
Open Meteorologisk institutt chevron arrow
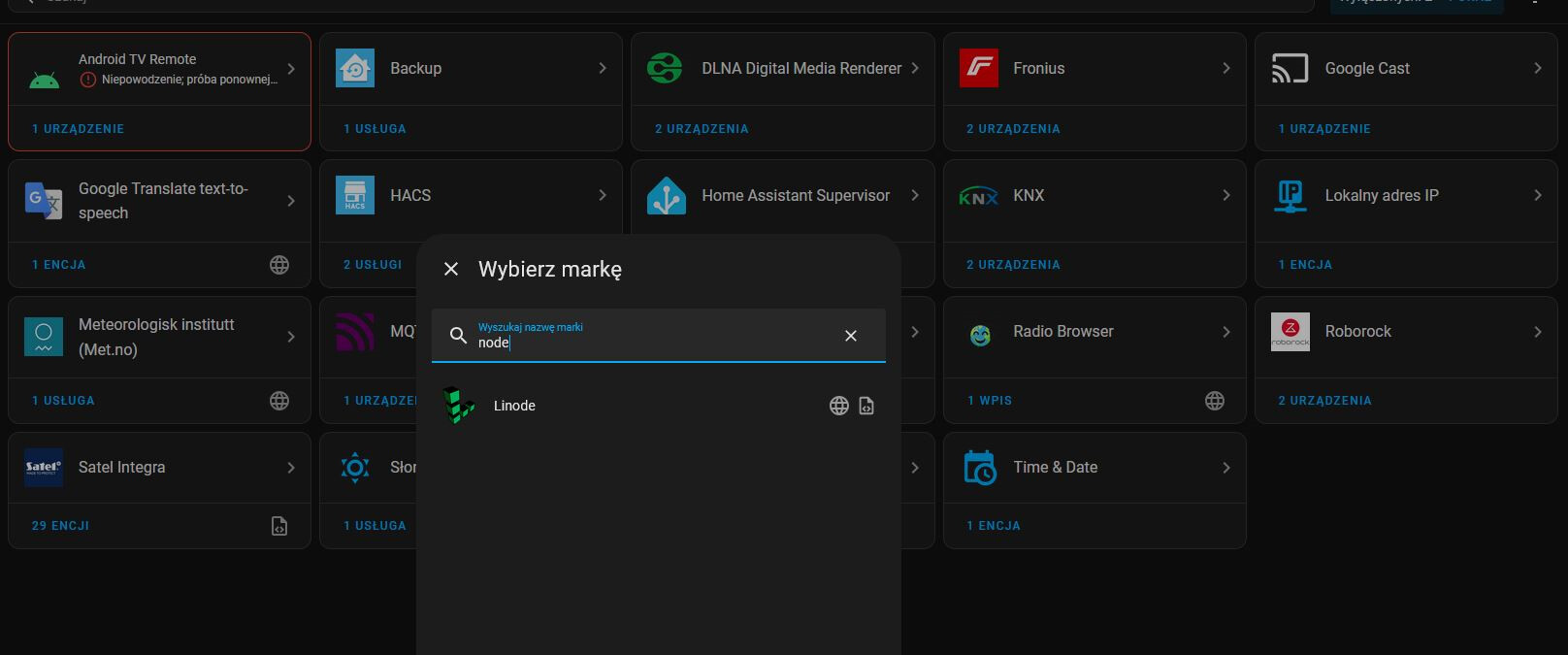pos(291,337)
